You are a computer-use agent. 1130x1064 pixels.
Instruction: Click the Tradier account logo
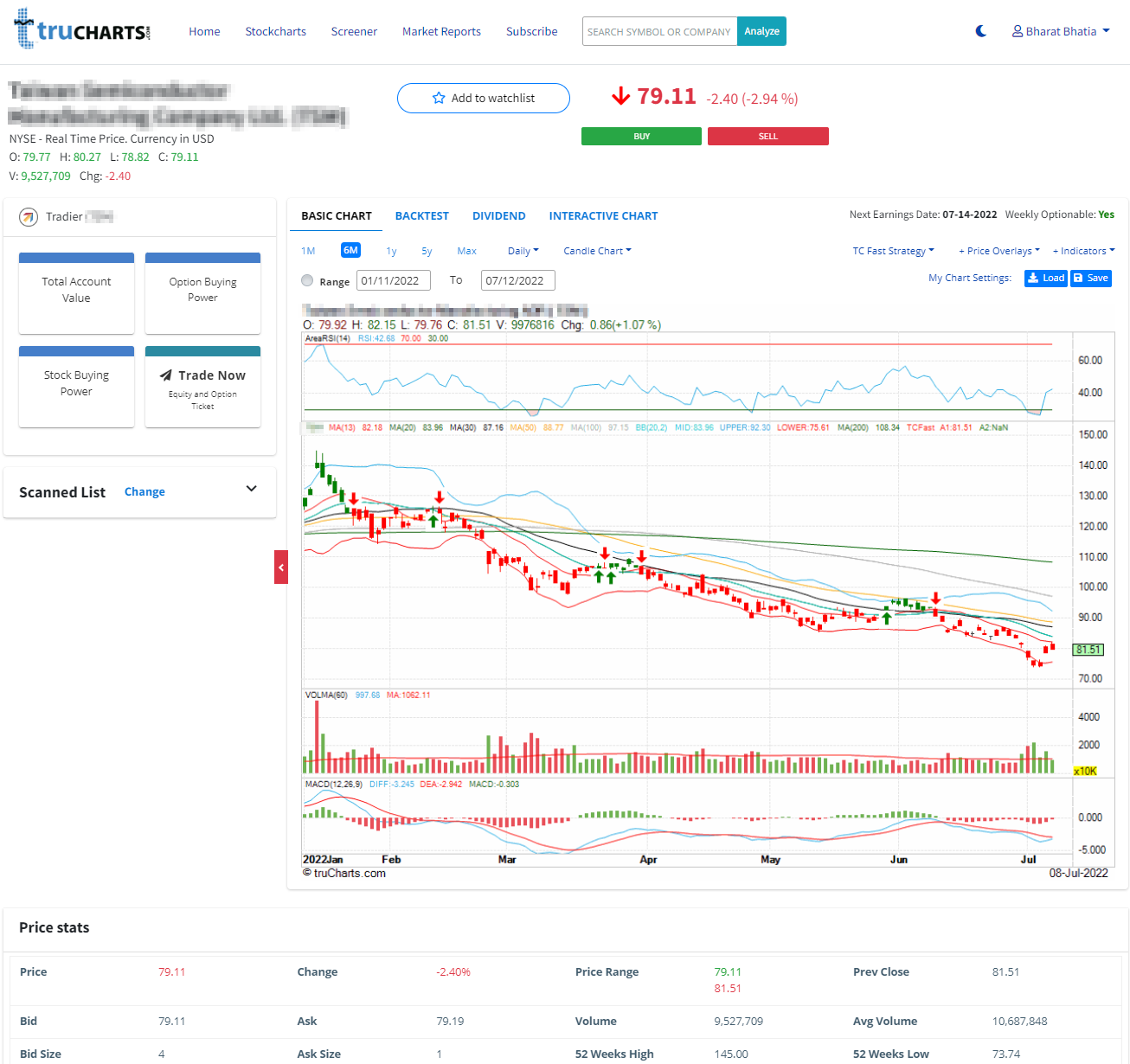point(28,216)
